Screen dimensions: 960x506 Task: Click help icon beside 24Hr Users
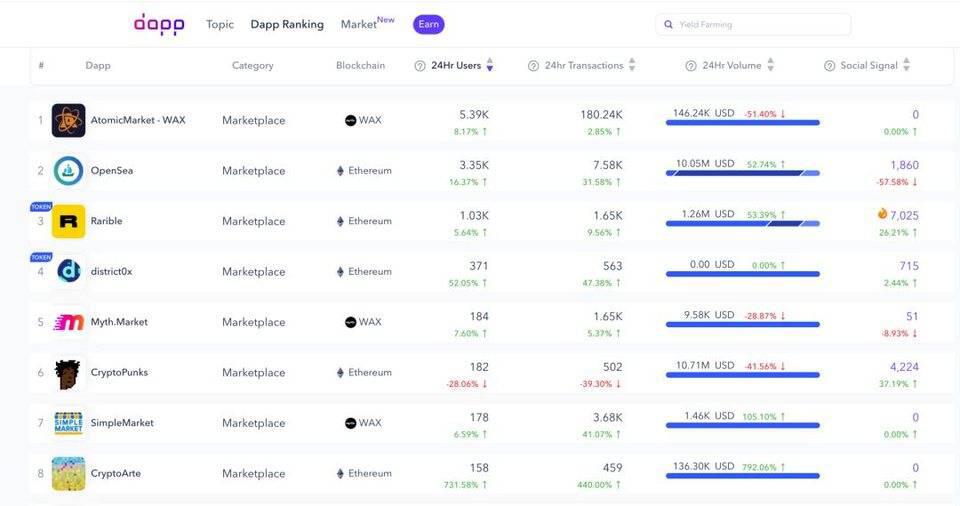click(419, 66)
